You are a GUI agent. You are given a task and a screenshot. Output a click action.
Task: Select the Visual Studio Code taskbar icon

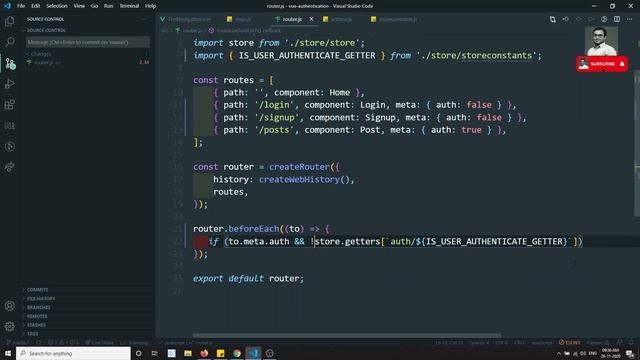[253, 353]
